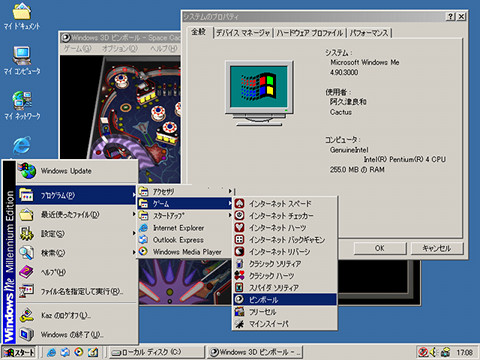Open Help (ヘルプ) from Start menu
This screenshot has width=480, height=360.
click(77, 272)
